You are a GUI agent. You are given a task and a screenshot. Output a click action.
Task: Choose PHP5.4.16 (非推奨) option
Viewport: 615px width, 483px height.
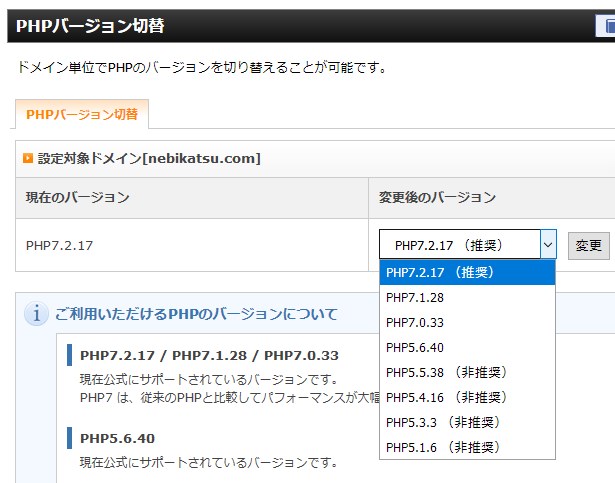pos(467,397)
